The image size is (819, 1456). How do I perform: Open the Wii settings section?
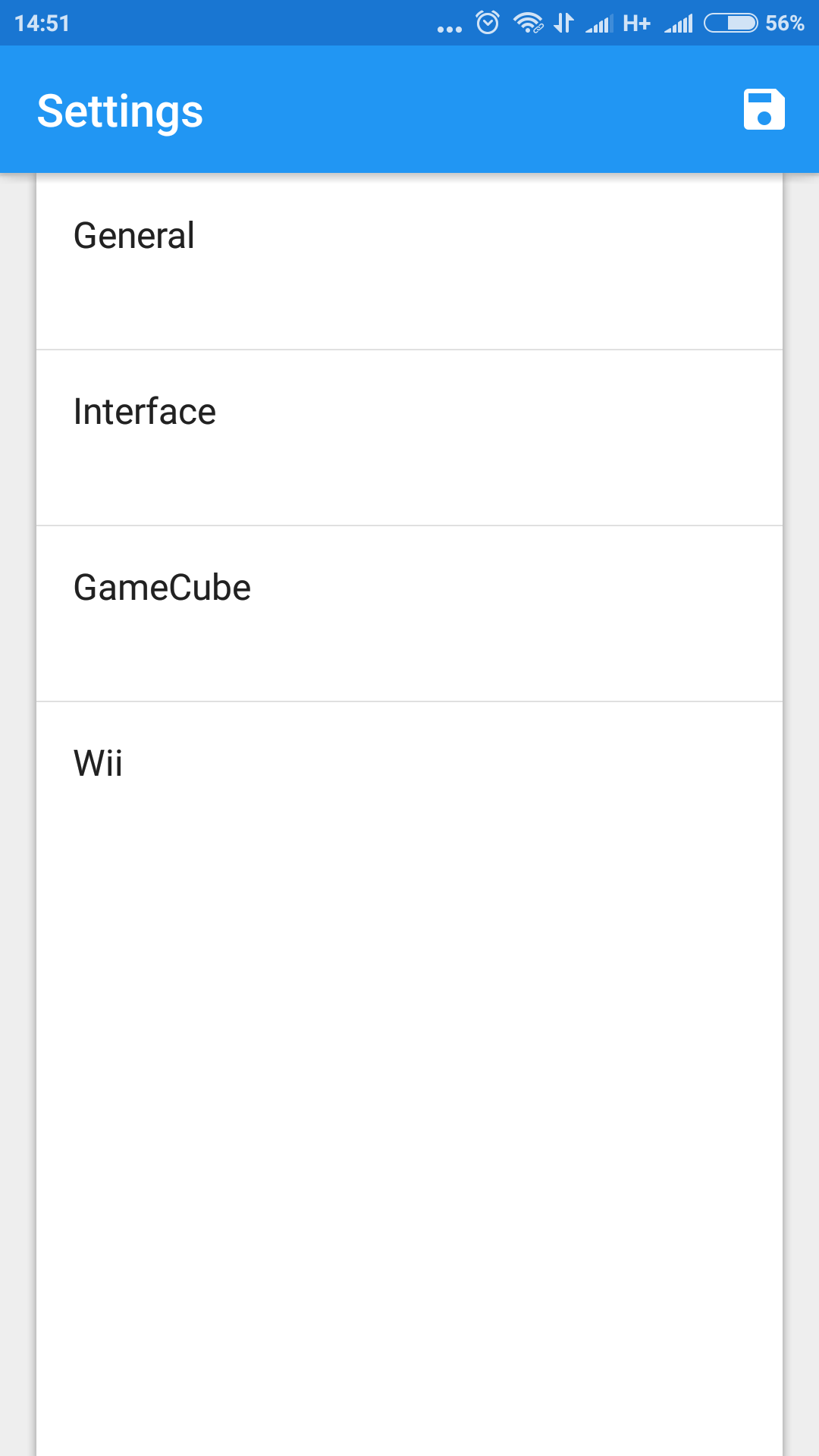click(x=409, y=789)
